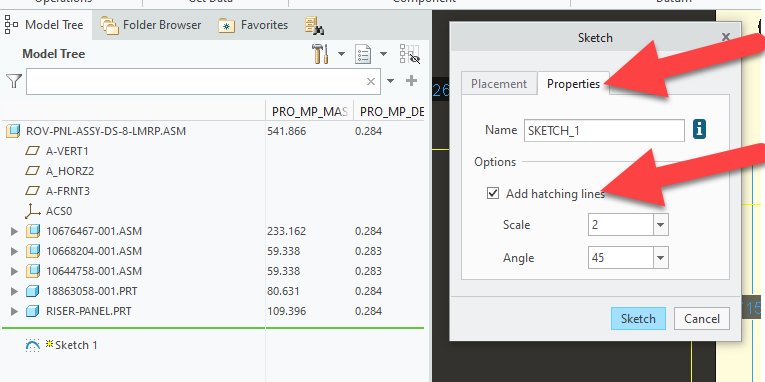The image size is (765, 382).
Task: Select the ACS0 coordinate system
Action: point(59,211)
